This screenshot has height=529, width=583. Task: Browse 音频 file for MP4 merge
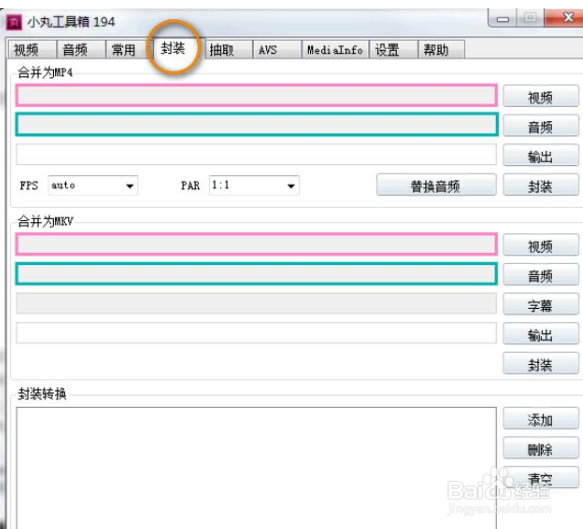point(541,126)
